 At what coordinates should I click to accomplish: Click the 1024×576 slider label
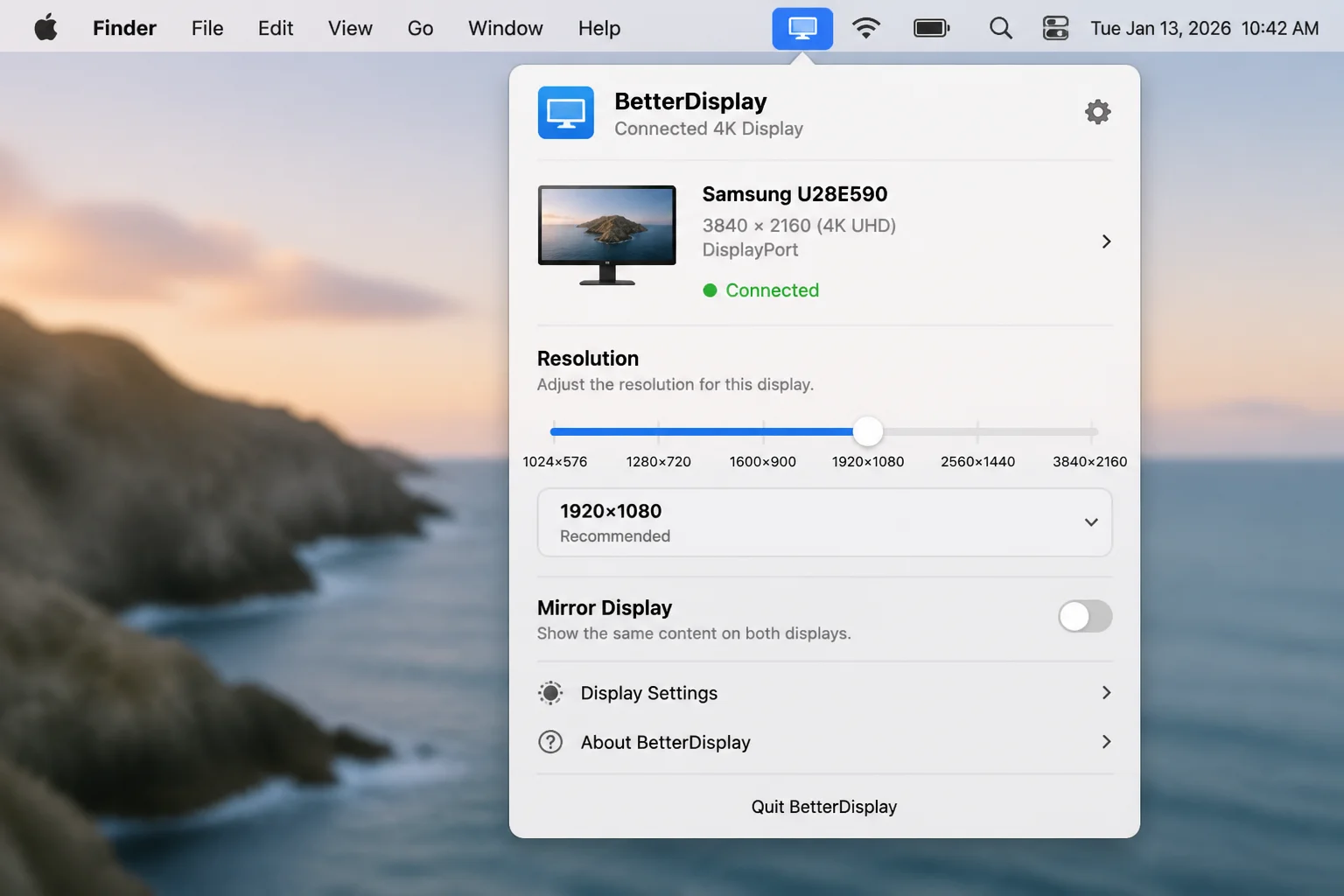click(555, 461)
